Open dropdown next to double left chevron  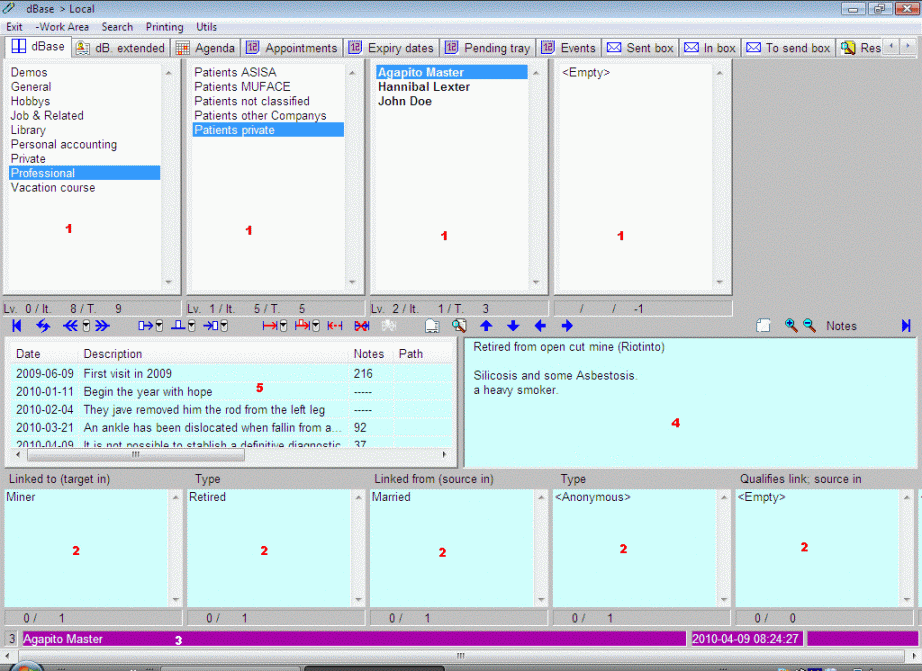click(86, 326)
